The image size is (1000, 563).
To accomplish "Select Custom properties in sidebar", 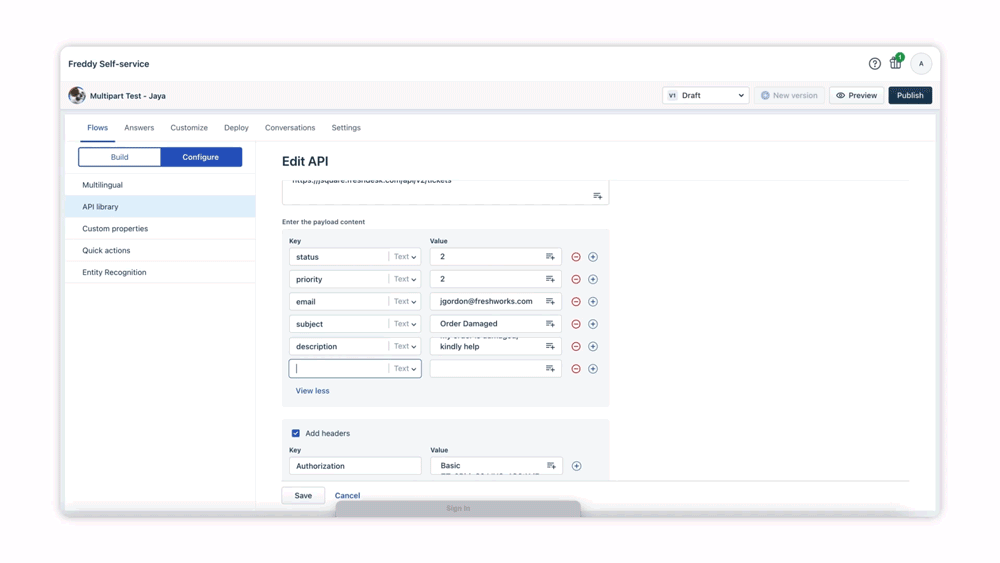I will pyautogui.click(x=160, y=228).
